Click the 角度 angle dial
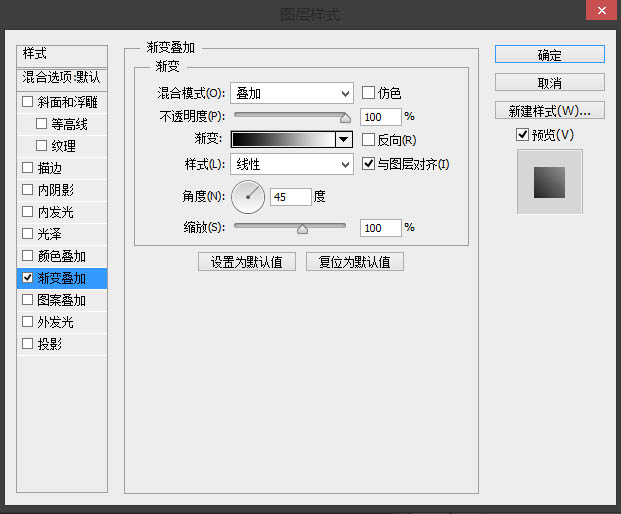This screenshot has height=514, width=621. [248, 197]
